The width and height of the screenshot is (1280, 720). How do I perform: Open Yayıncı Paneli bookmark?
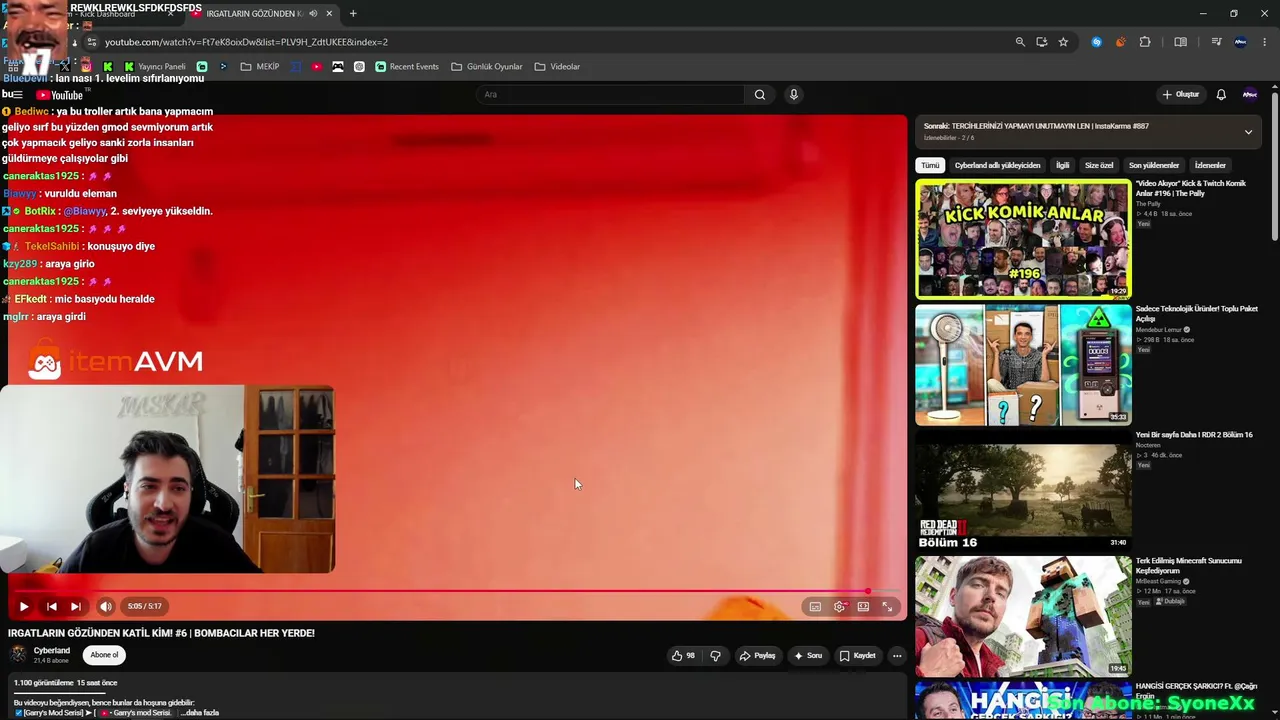tap(154, 67)
